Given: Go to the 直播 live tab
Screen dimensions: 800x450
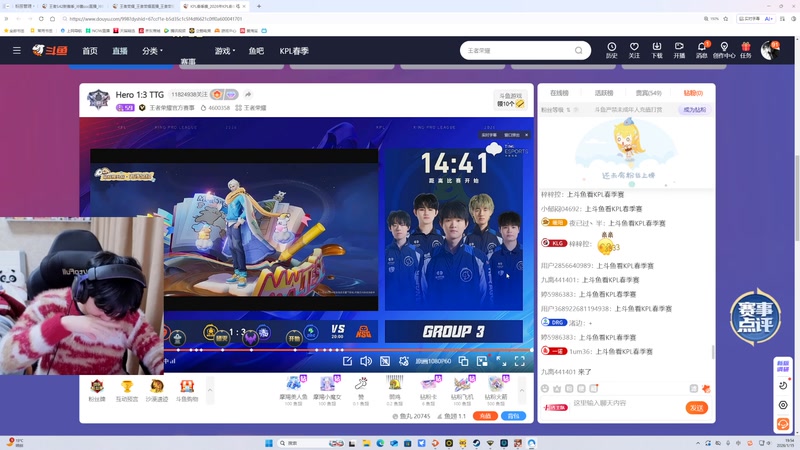Looking at the screenshot, I should click(x=120, y=51).
